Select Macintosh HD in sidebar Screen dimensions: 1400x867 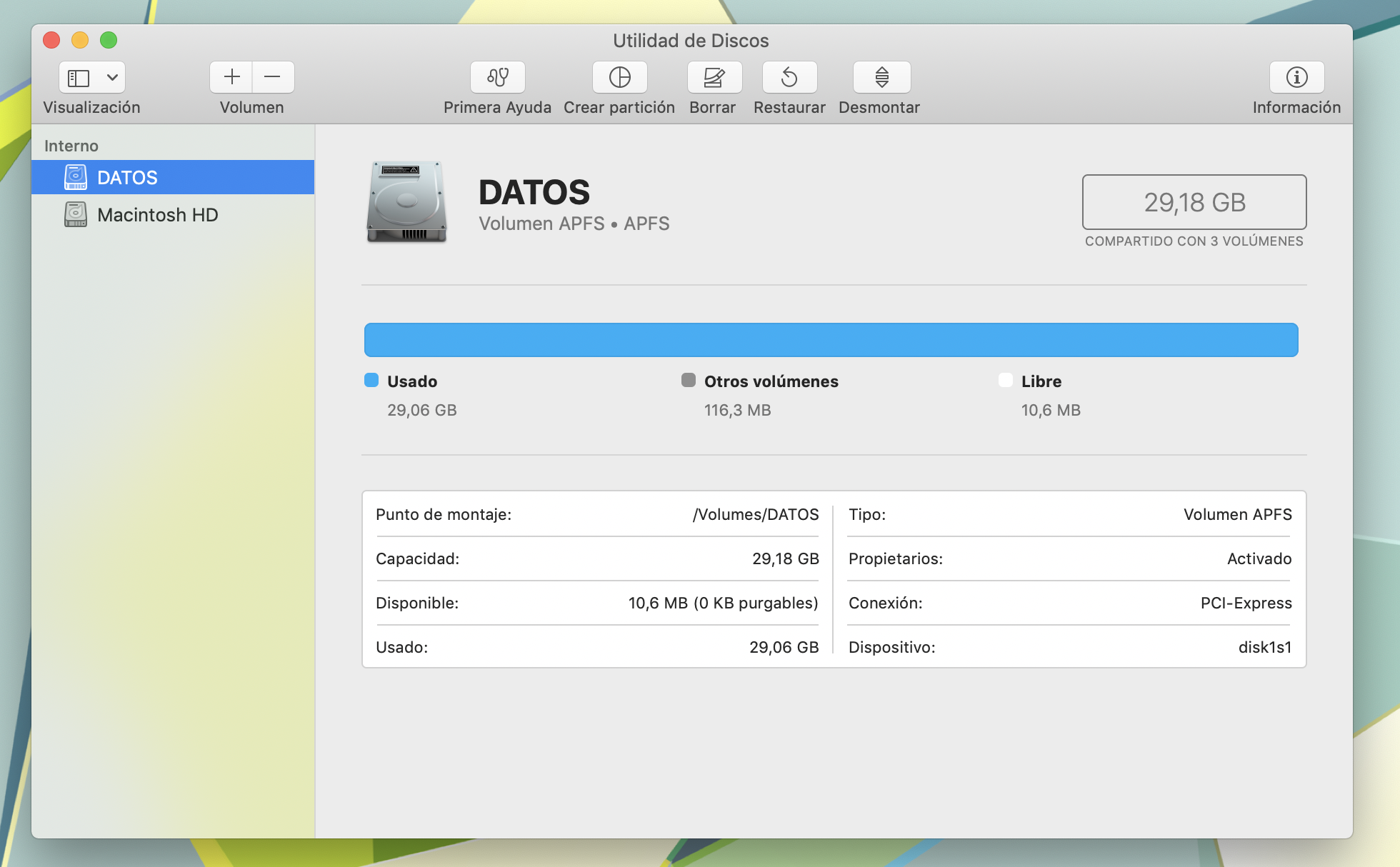click(157, 214)
